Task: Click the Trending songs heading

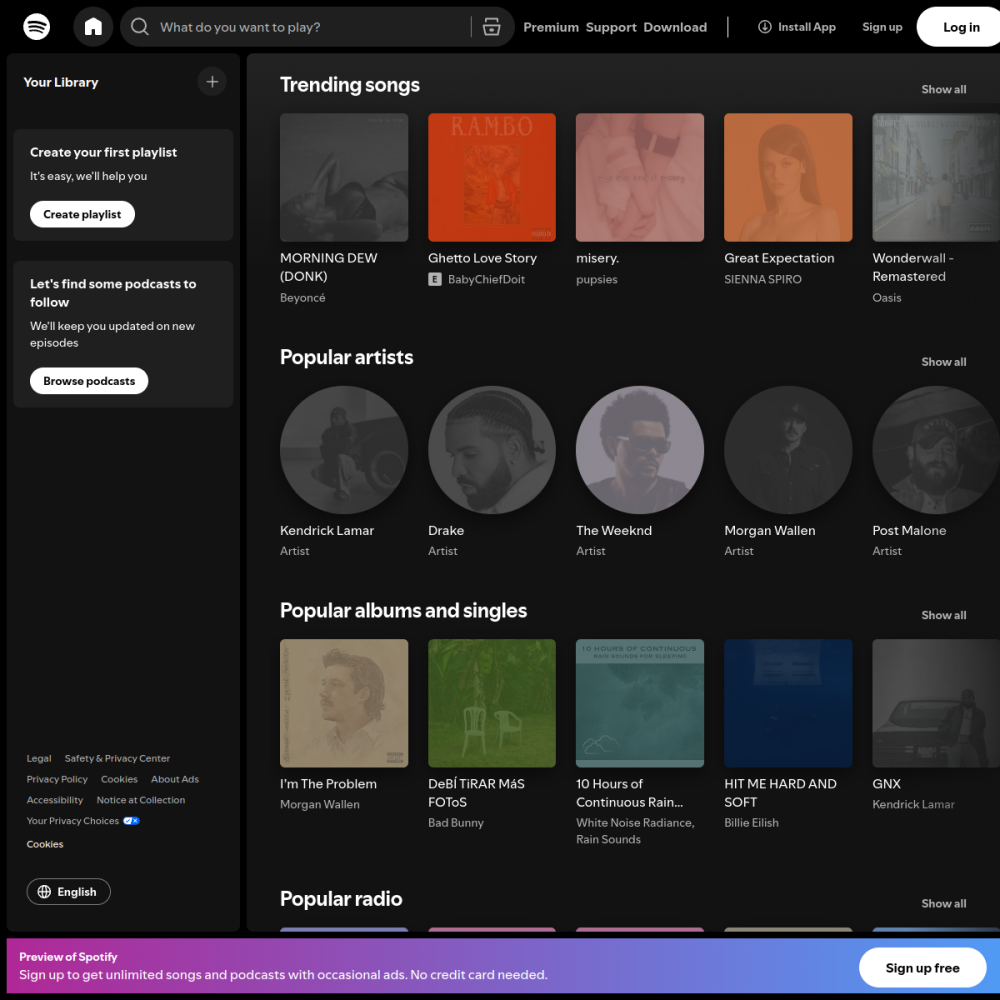Action: [349, 85]
